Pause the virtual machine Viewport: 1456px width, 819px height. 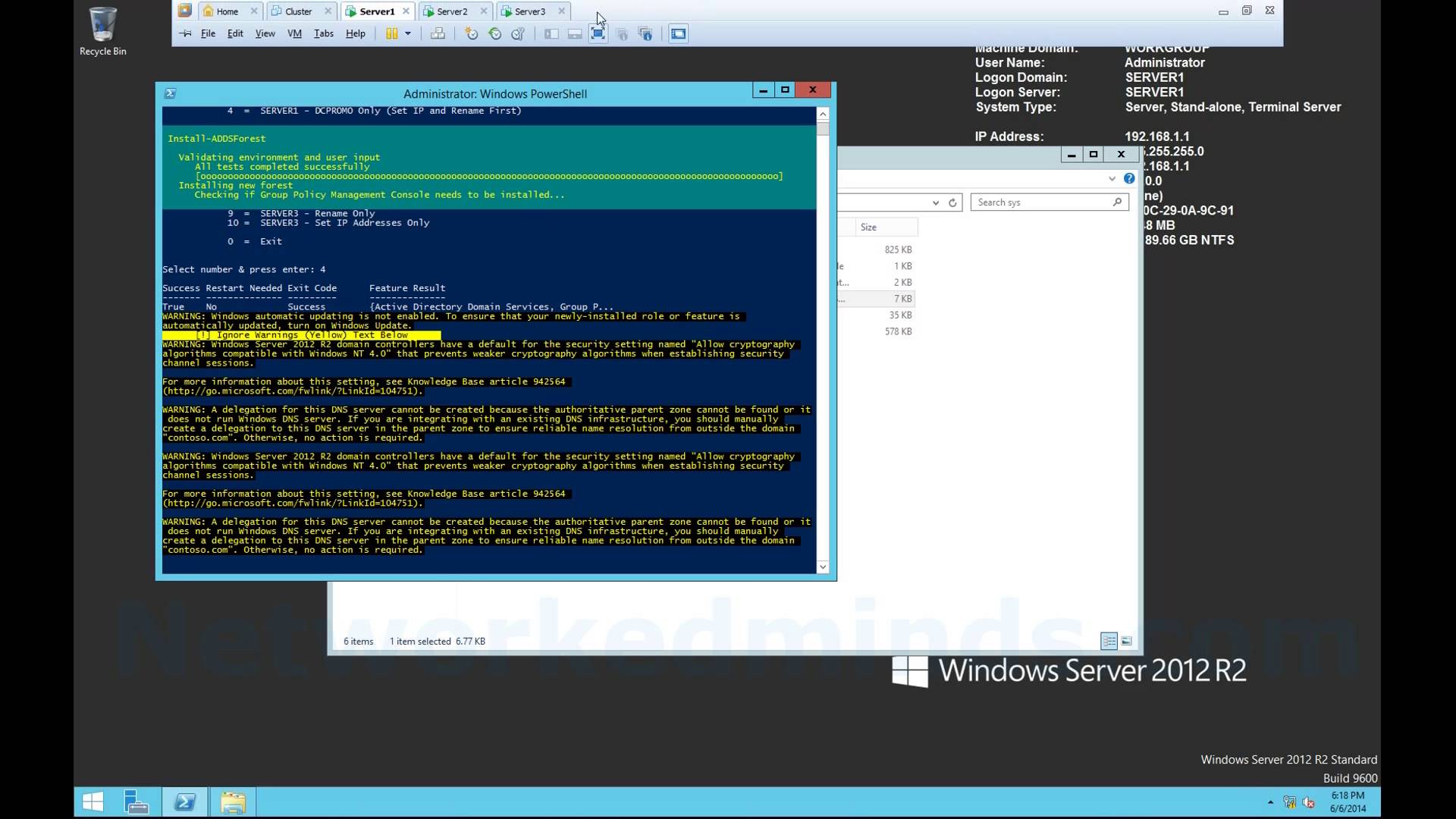(392, 33)
